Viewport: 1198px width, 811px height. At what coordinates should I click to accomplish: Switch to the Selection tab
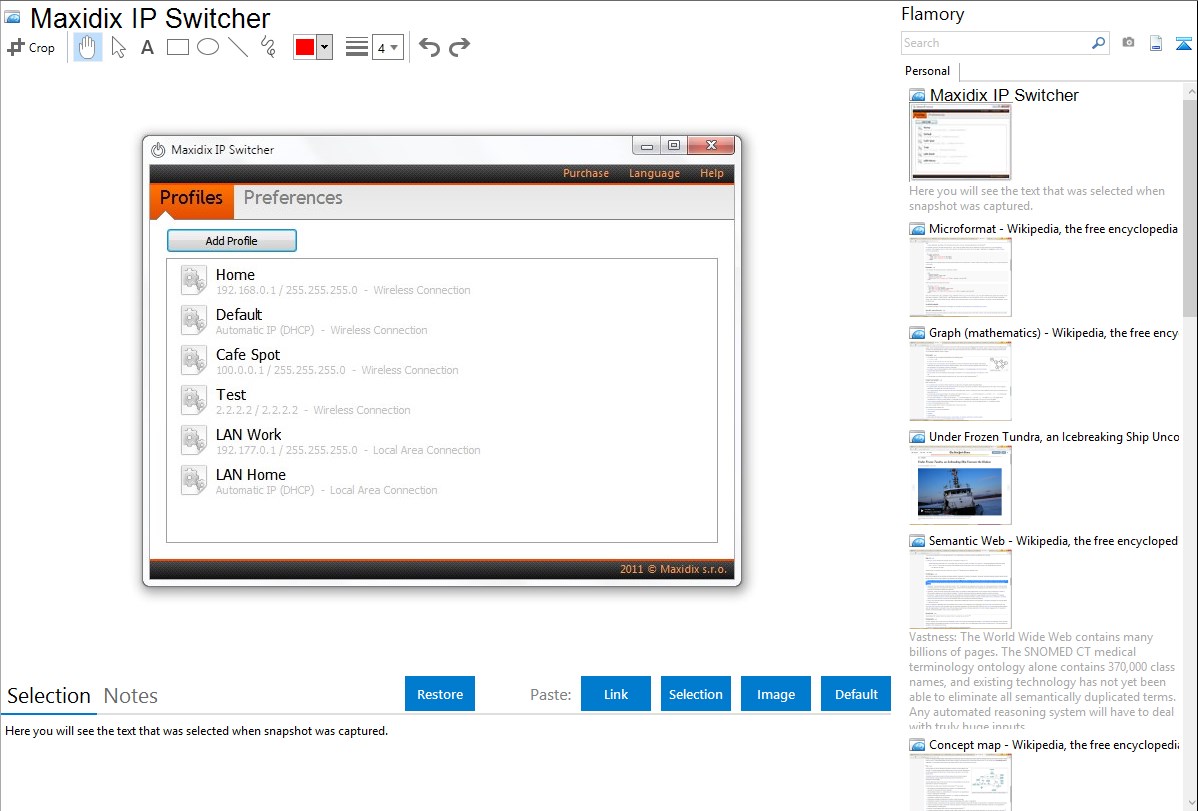click(49, 696)
